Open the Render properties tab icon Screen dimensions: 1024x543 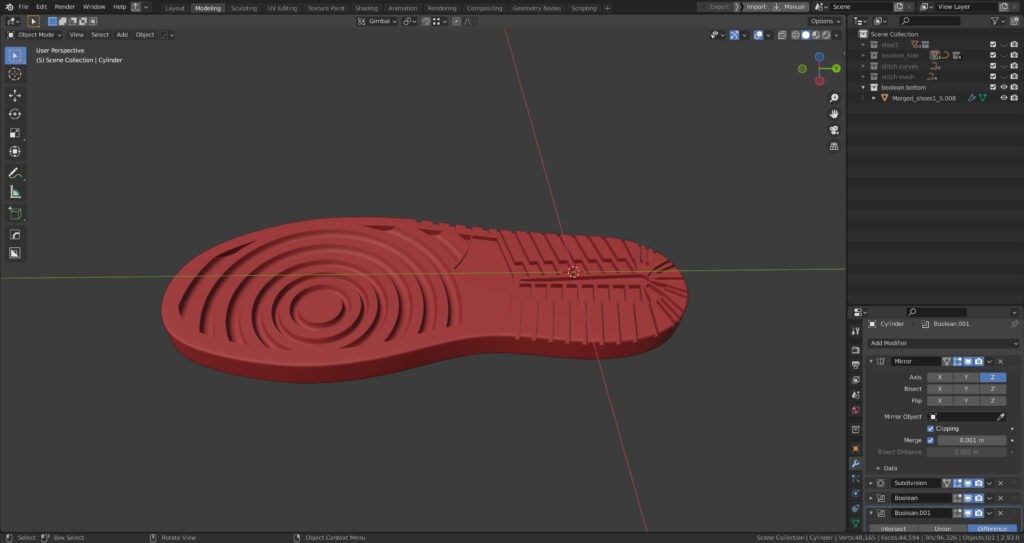[856, 350]
